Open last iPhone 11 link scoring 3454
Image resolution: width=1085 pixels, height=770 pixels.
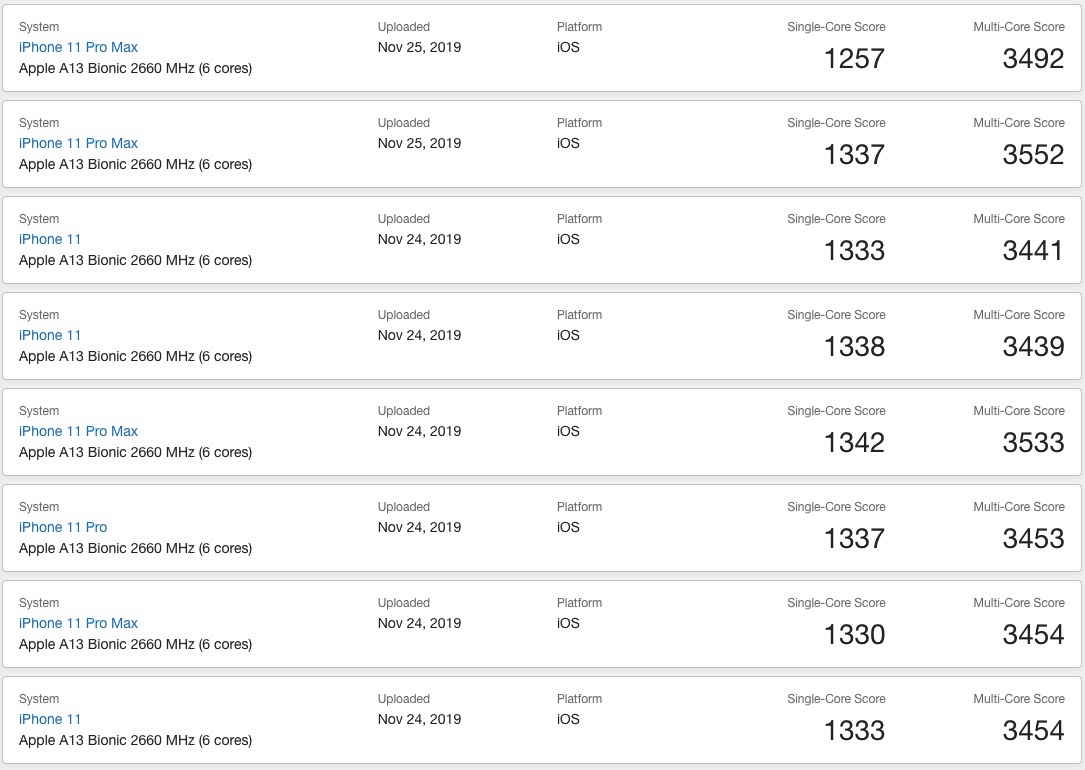click(x=50, y=719)
